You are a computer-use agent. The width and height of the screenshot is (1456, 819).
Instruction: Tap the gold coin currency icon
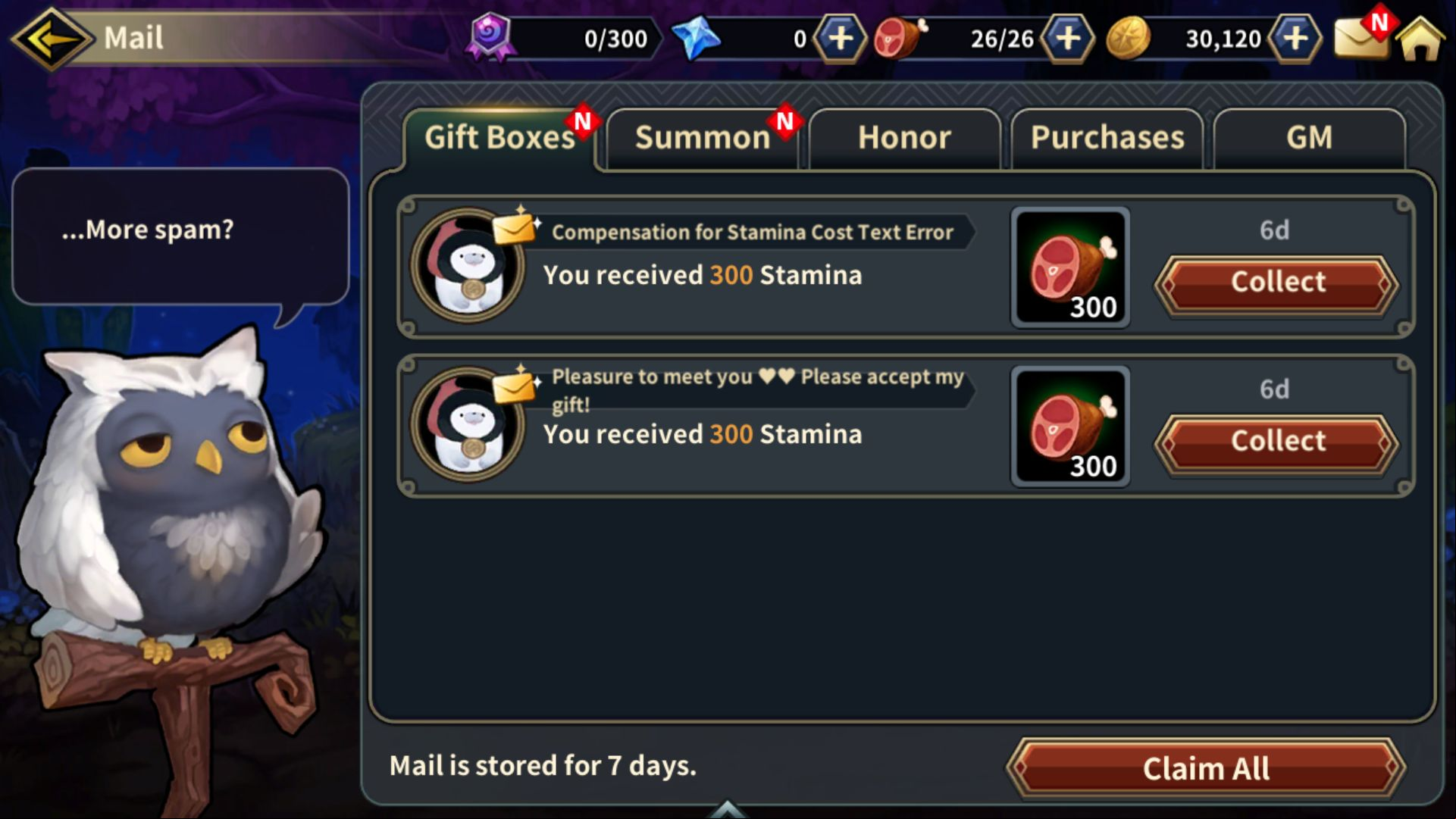[1128, 38]
